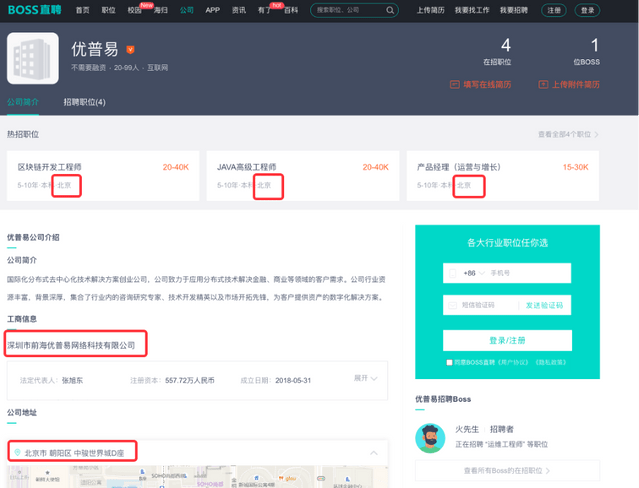This screenshot has height=488, width=639.
Task: Click 20-40K salary on 区块链开发工程师 card
Action: [x=176, y=167]
